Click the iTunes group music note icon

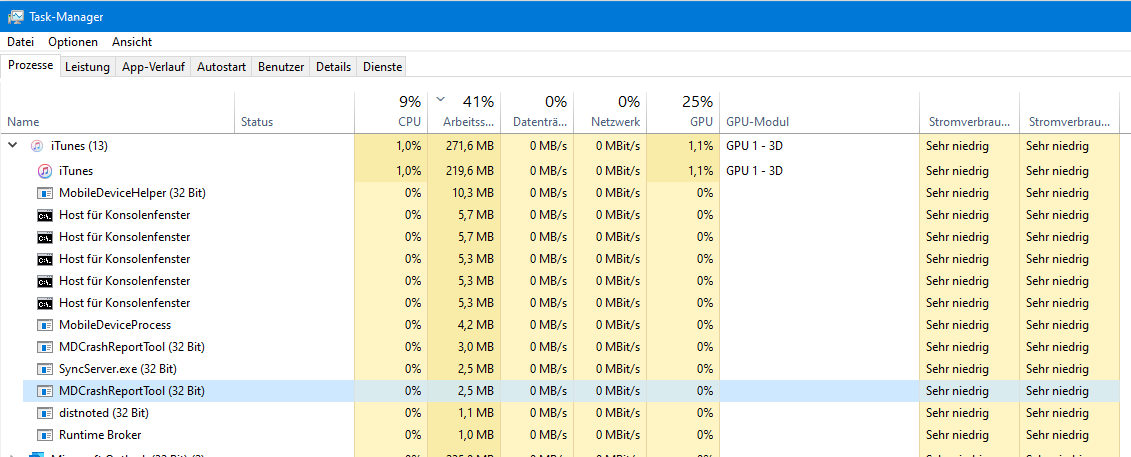[x=37, y=147]
